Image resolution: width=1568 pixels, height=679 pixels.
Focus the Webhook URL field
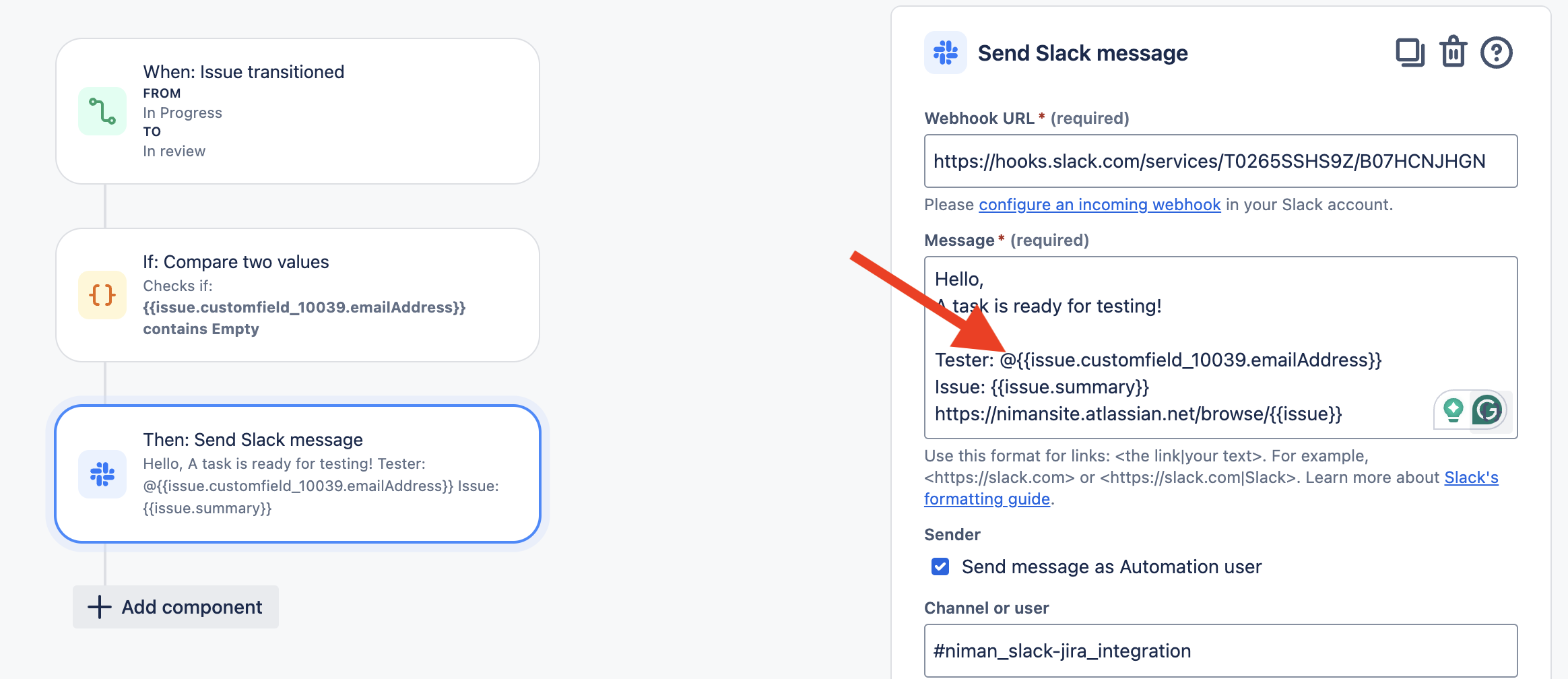(x=1220, y=161)
